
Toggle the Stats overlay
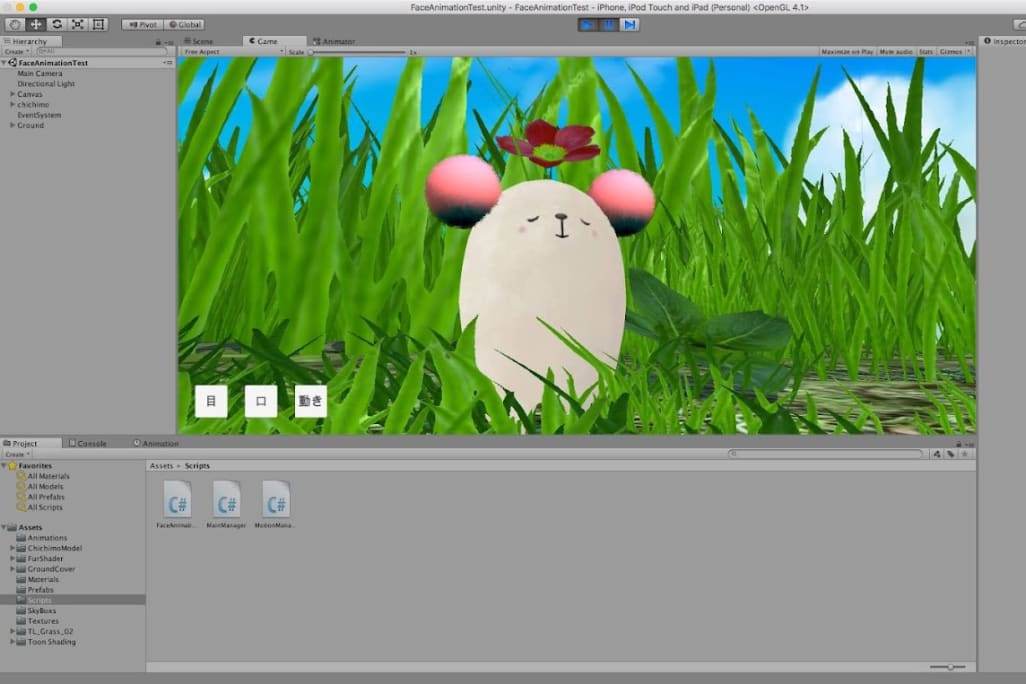(x=926, y=51)
